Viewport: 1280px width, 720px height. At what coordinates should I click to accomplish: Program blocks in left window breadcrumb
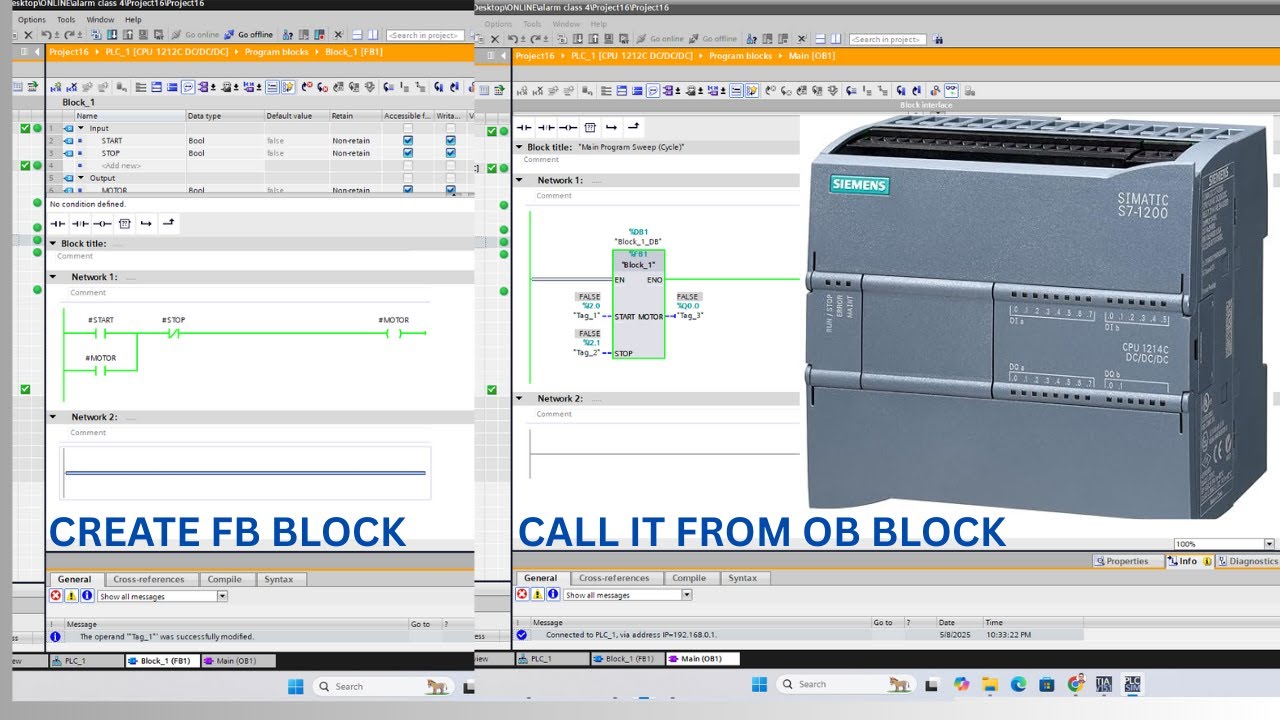pos(276,52)
